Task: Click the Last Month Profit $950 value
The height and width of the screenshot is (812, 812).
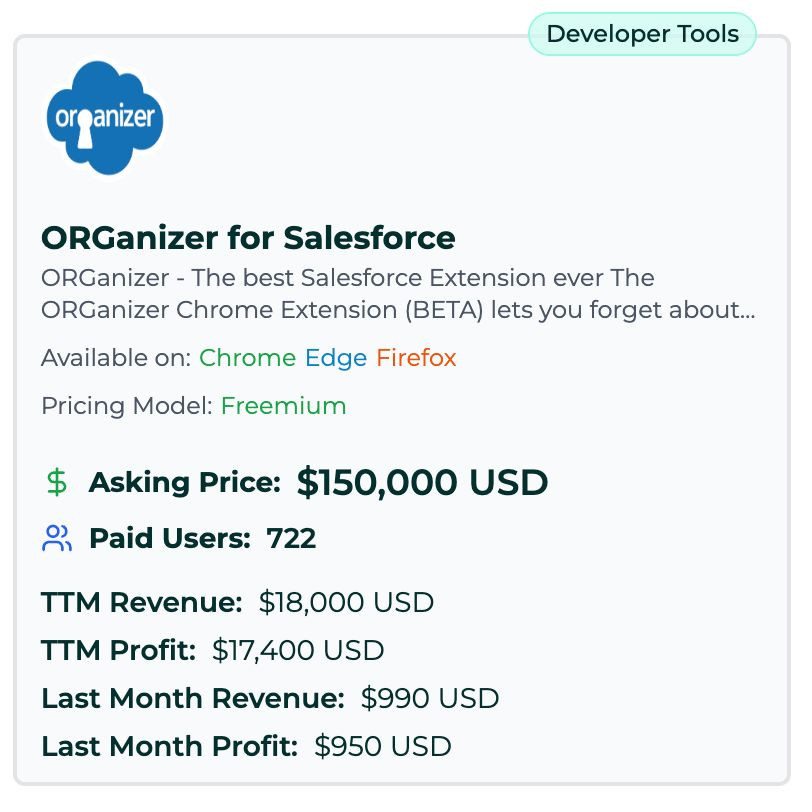Action: 383,746
